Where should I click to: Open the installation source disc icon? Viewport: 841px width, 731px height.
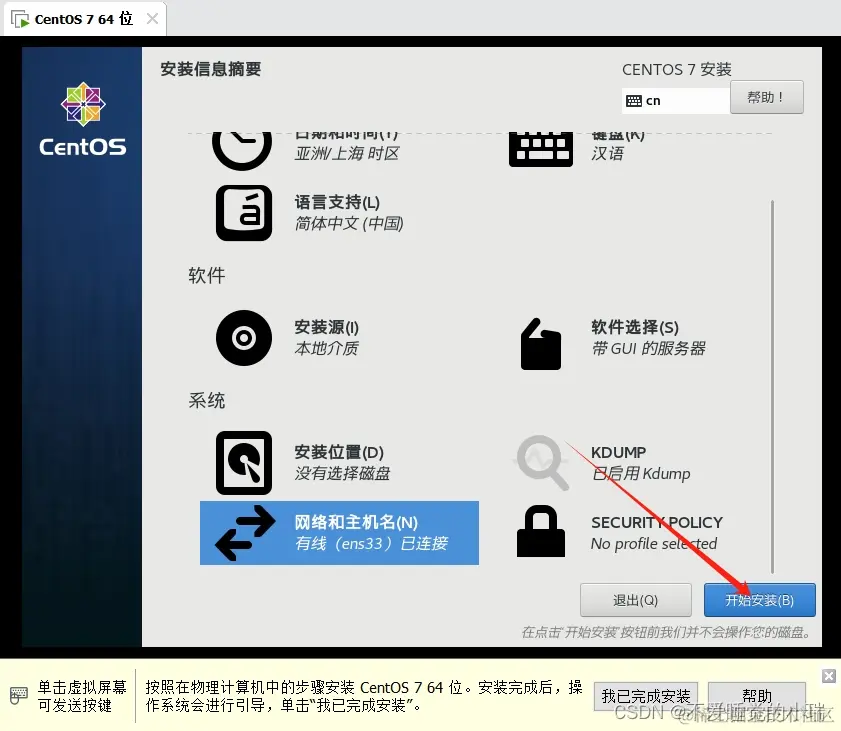244,338
